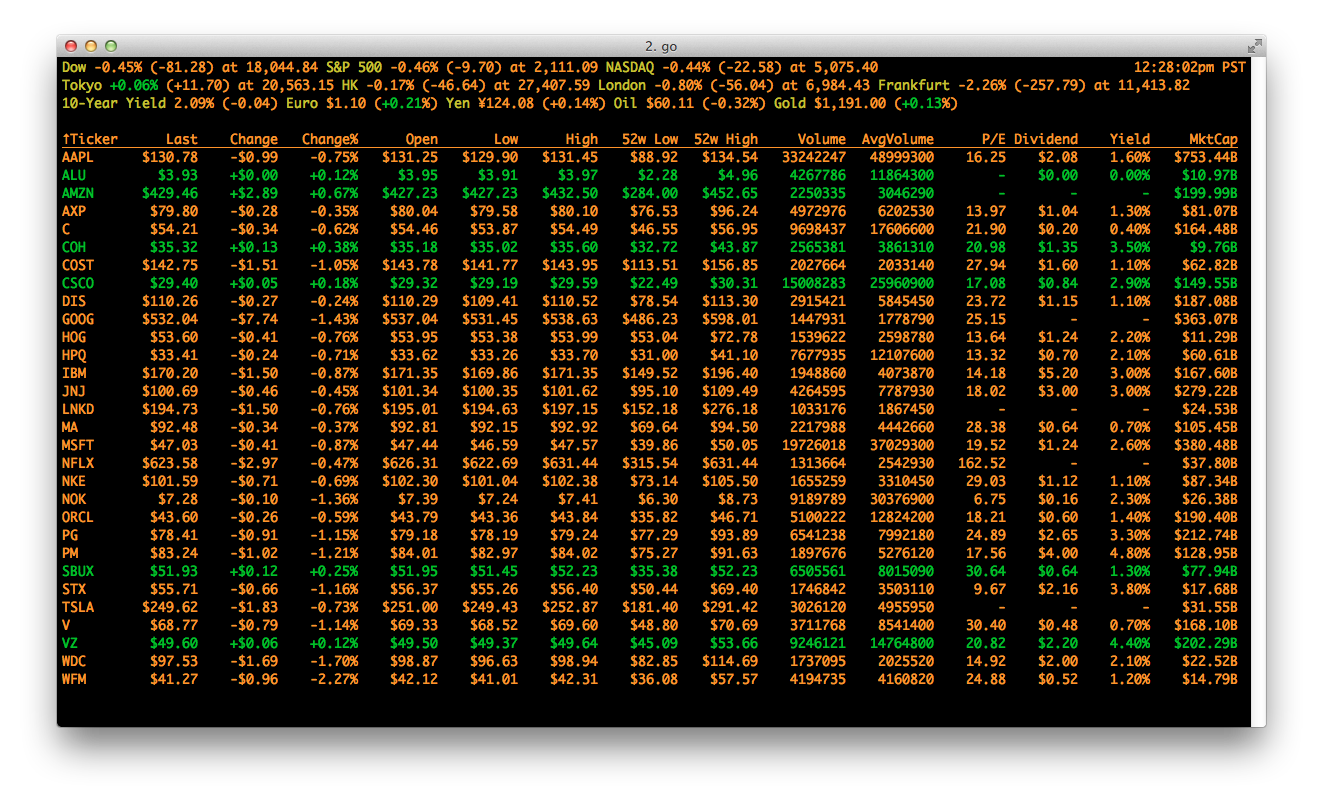Click the HPQ ticker symbol

pyautogui.click(x=74, y=355)
